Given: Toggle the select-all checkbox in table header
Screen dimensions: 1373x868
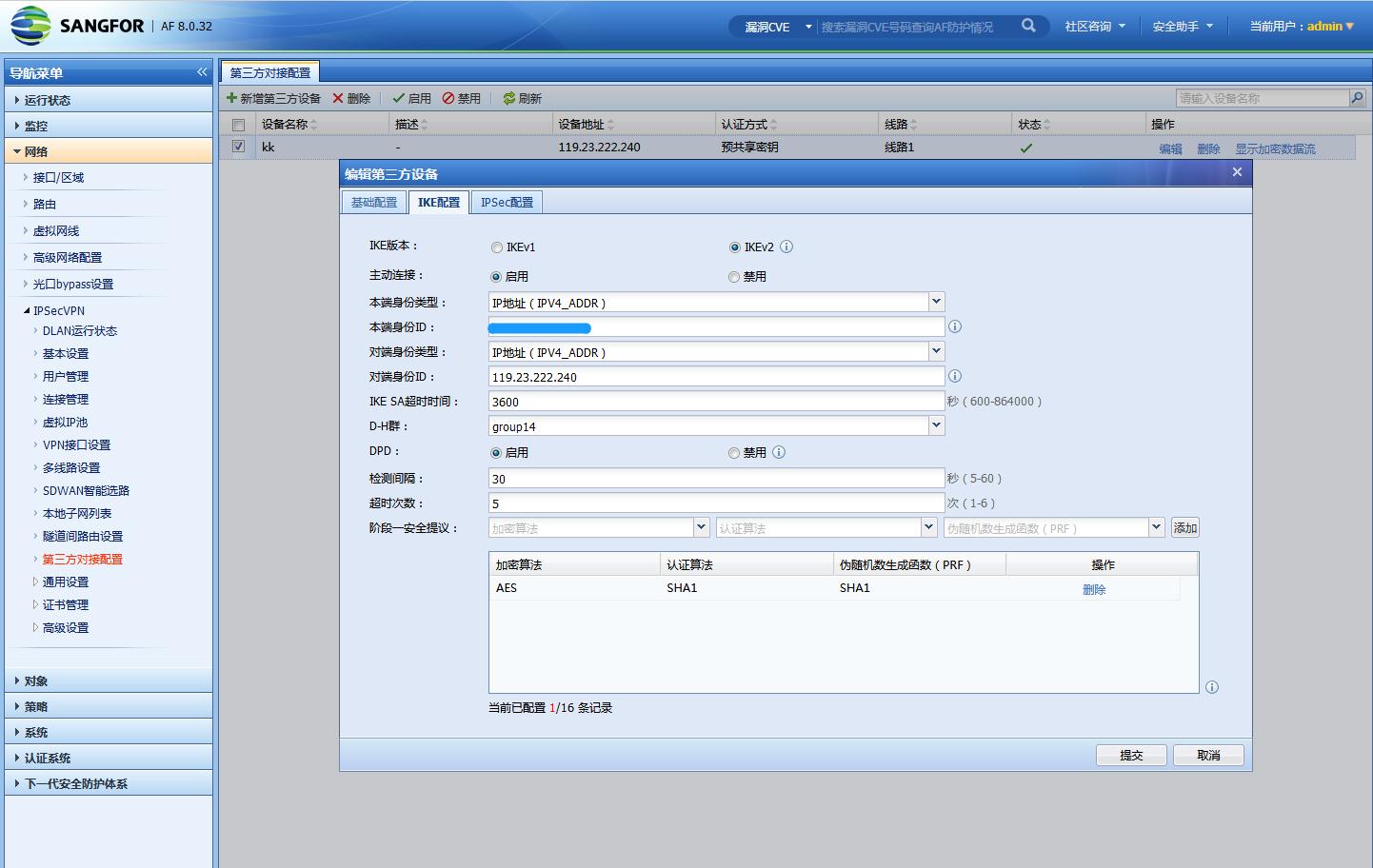Looking at the screenshot, I should pos(238,125).
